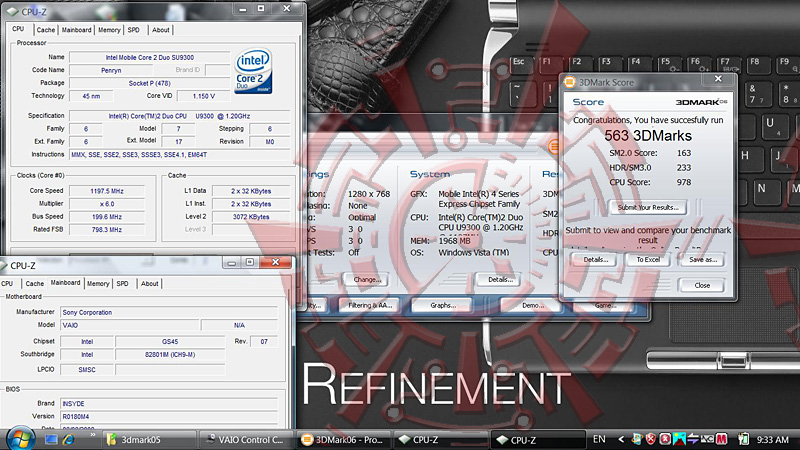
Task: Click the Bus Speed value 199.6 MHz
Action: [x=107, y=217]
